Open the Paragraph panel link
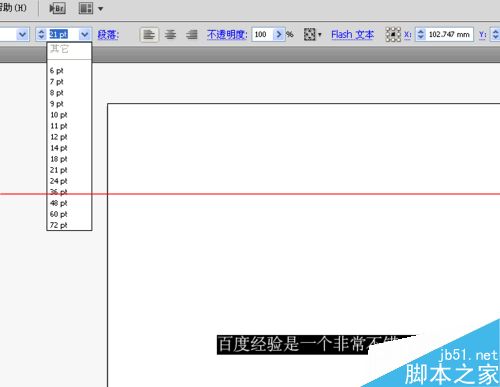500x387 pixels. 108,34
